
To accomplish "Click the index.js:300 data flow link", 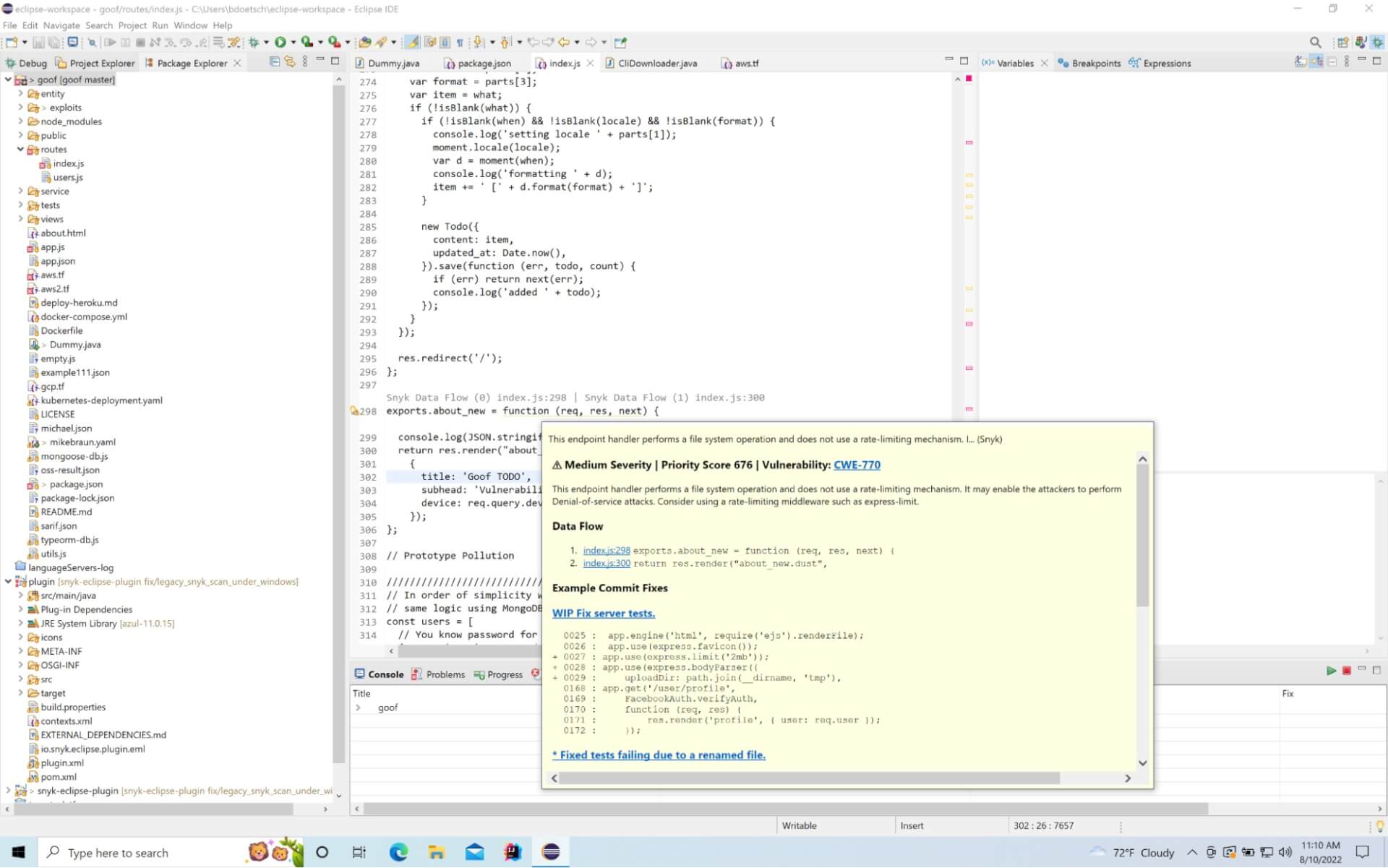I will click(x=607, y=564).
